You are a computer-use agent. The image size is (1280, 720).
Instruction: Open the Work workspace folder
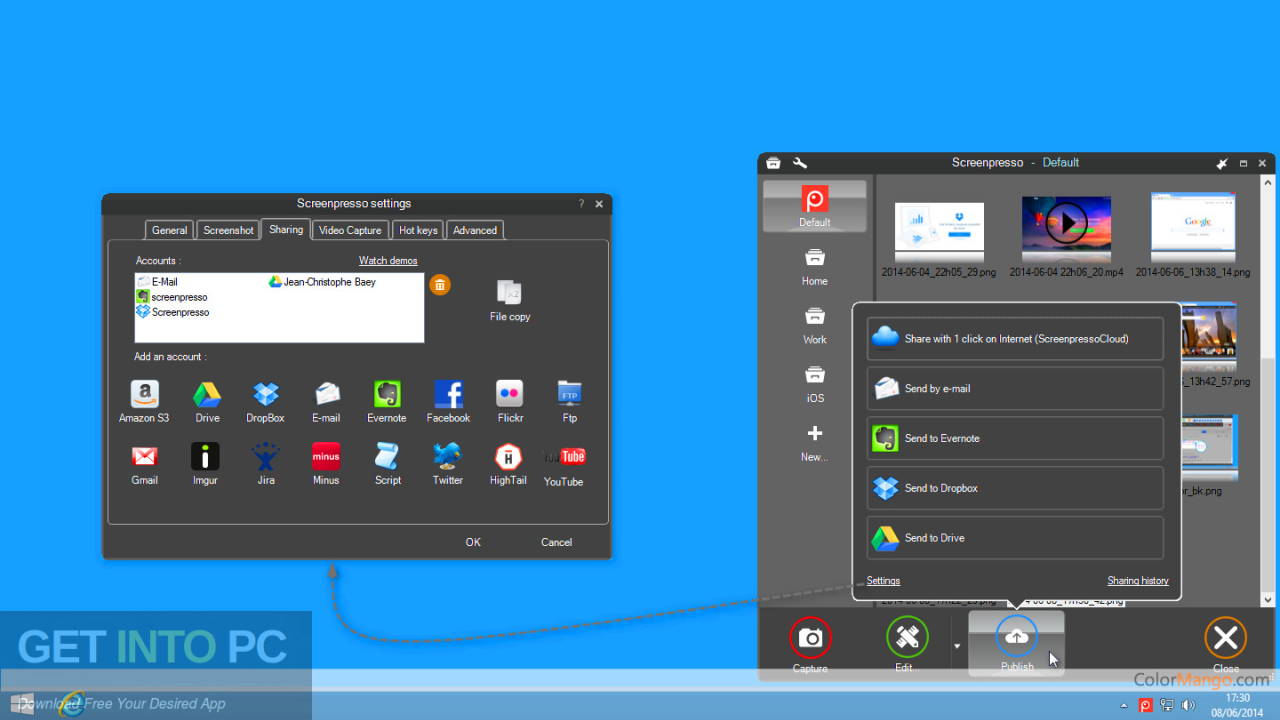814,325
